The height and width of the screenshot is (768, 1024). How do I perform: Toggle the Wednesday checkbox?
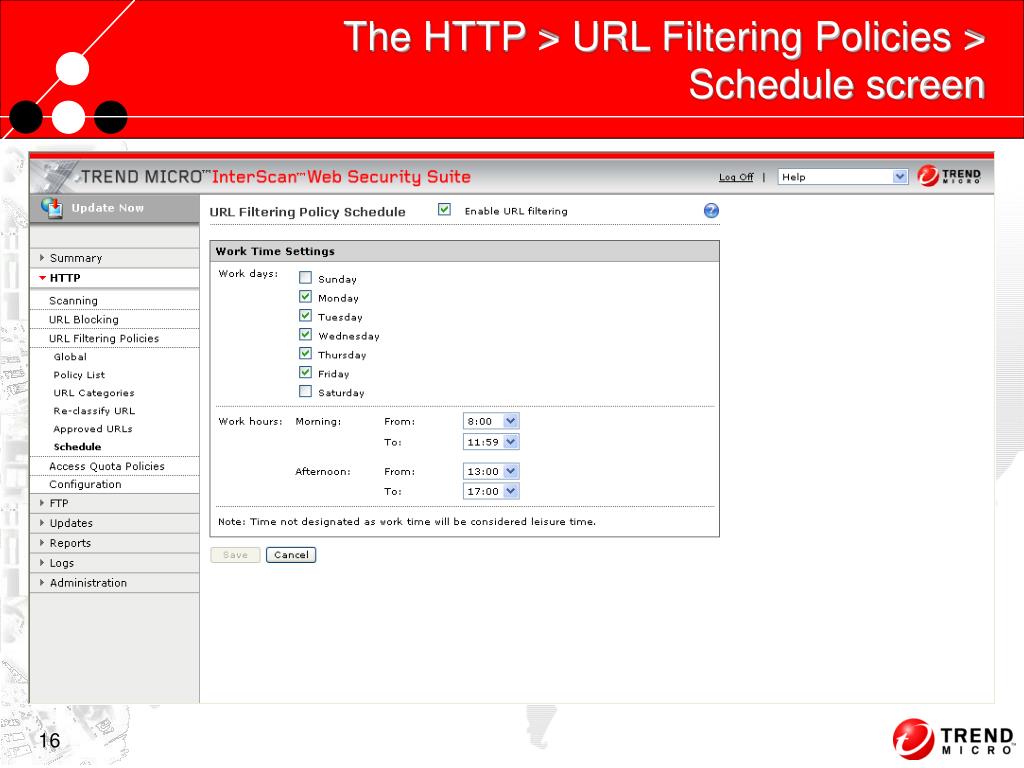click(305, 334)
